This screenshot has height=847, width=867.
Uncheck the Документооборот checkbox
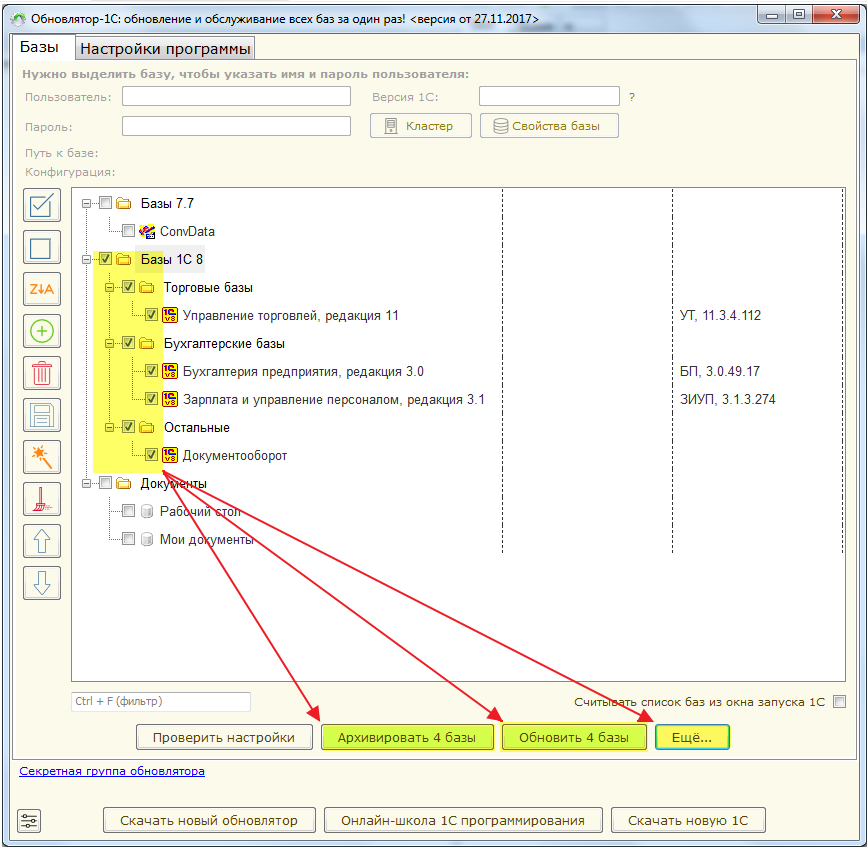click(x=151, y=455)
